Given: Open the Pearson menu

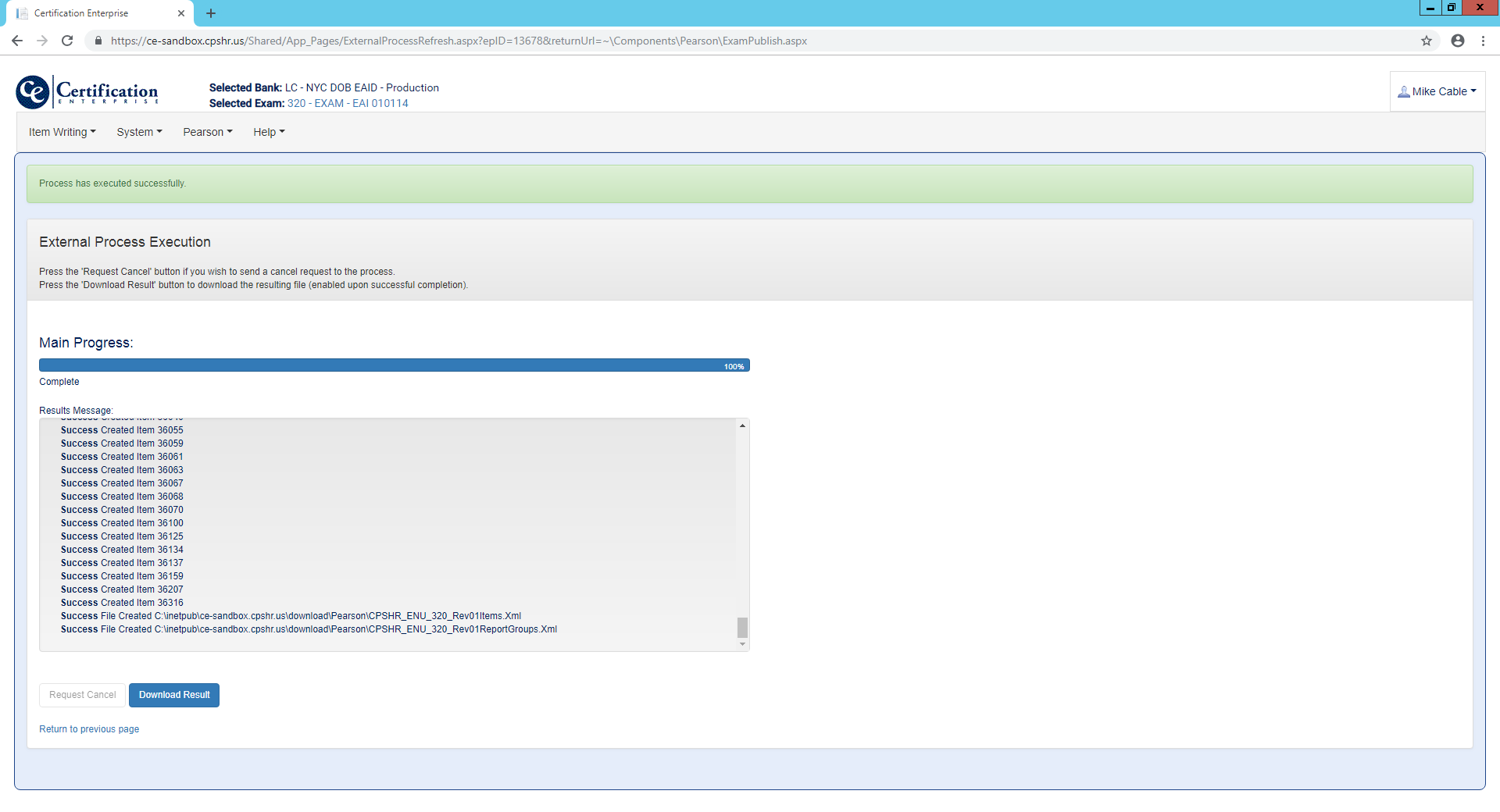Looking at the screenshot, I should [208, 132].
